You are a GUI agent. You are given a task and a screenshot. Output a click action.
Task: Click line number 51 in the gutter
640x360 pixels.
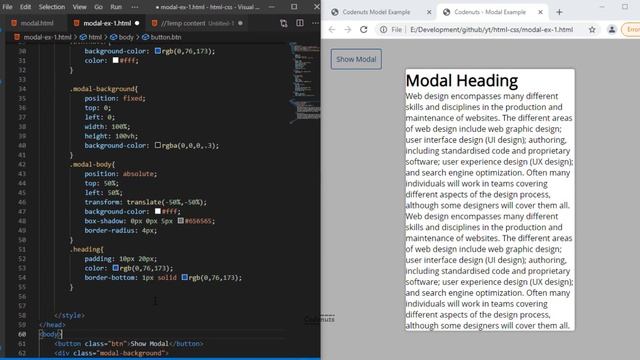pyautogui.click(x=22, y=249)
